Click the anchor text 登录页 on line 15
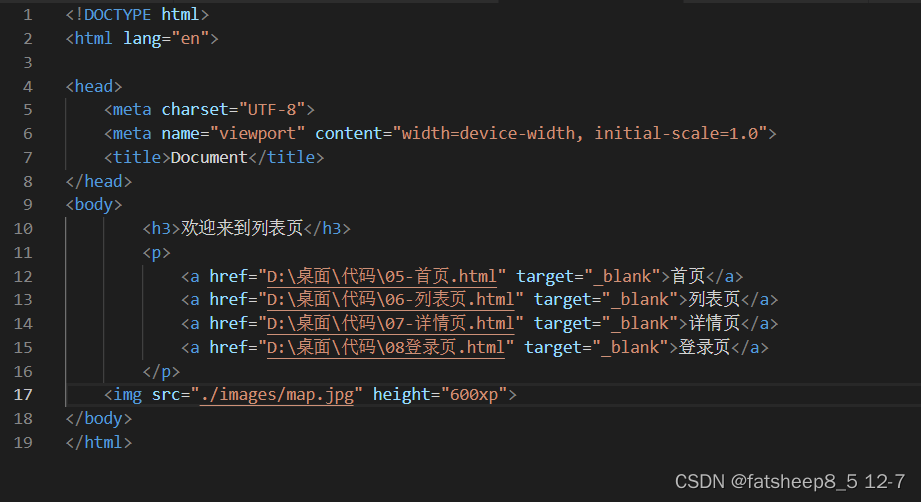This screenshot has height=502, width=921. pyautogui.click(x=704, y=347)
